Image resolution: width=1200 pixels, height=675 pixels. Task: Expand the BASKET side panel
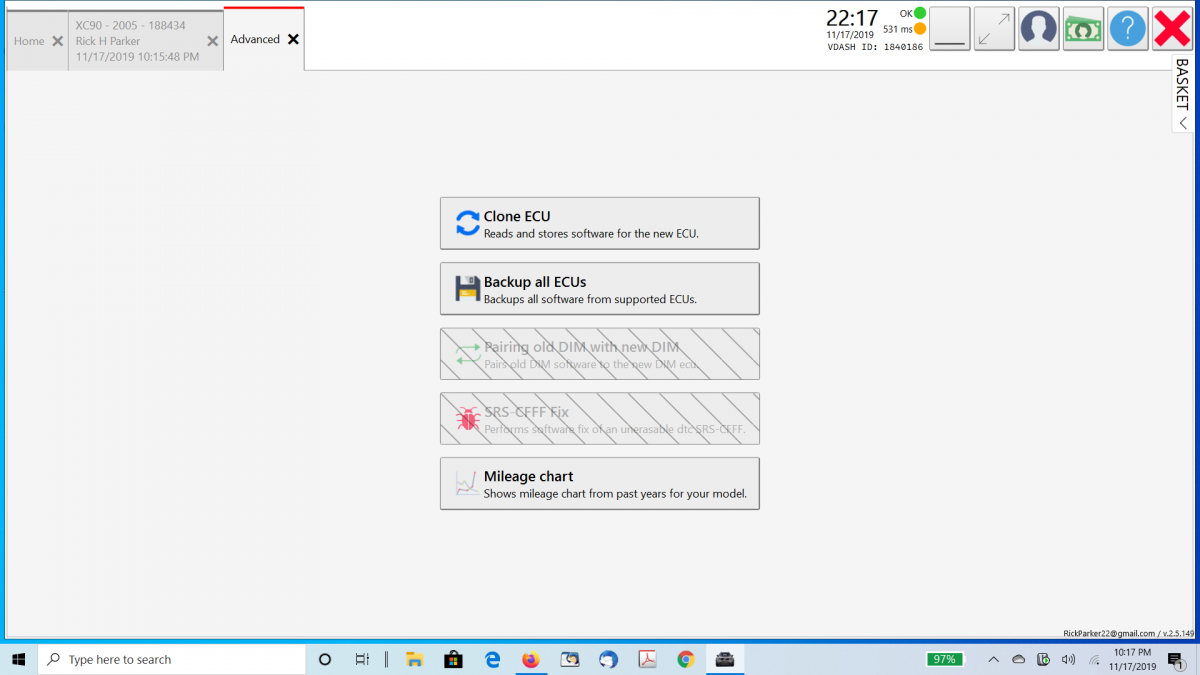[1183, 95]
